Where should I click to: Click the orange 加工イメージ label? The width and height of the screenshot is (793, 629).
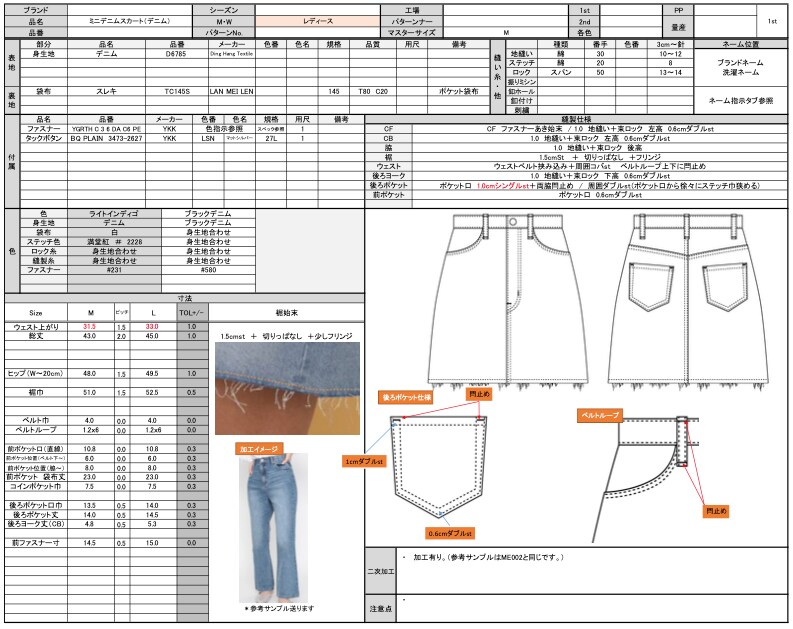tap(258, 448)
